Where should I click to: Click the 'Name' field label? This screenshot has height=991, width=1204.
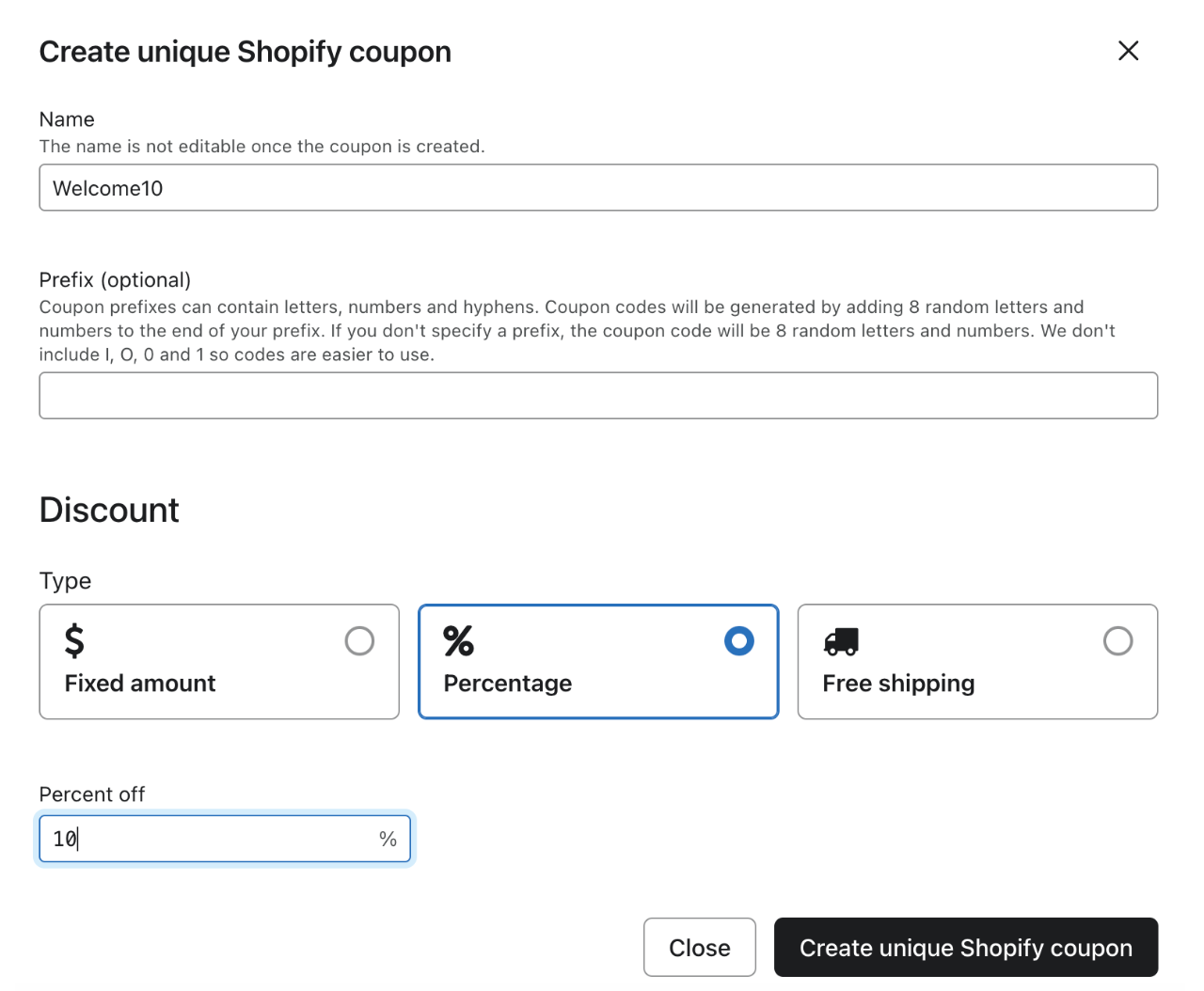coord(67,119)
